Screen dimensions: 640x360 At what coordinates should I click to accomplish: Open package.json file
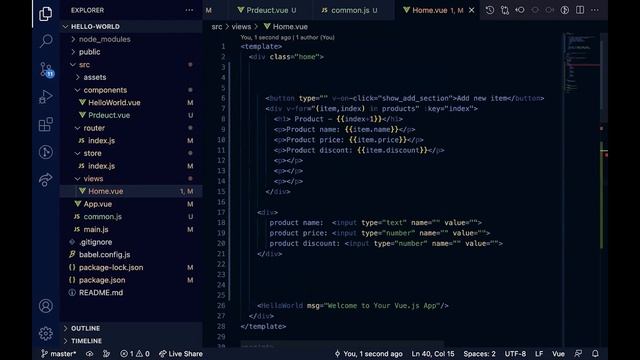click(131, 280)
